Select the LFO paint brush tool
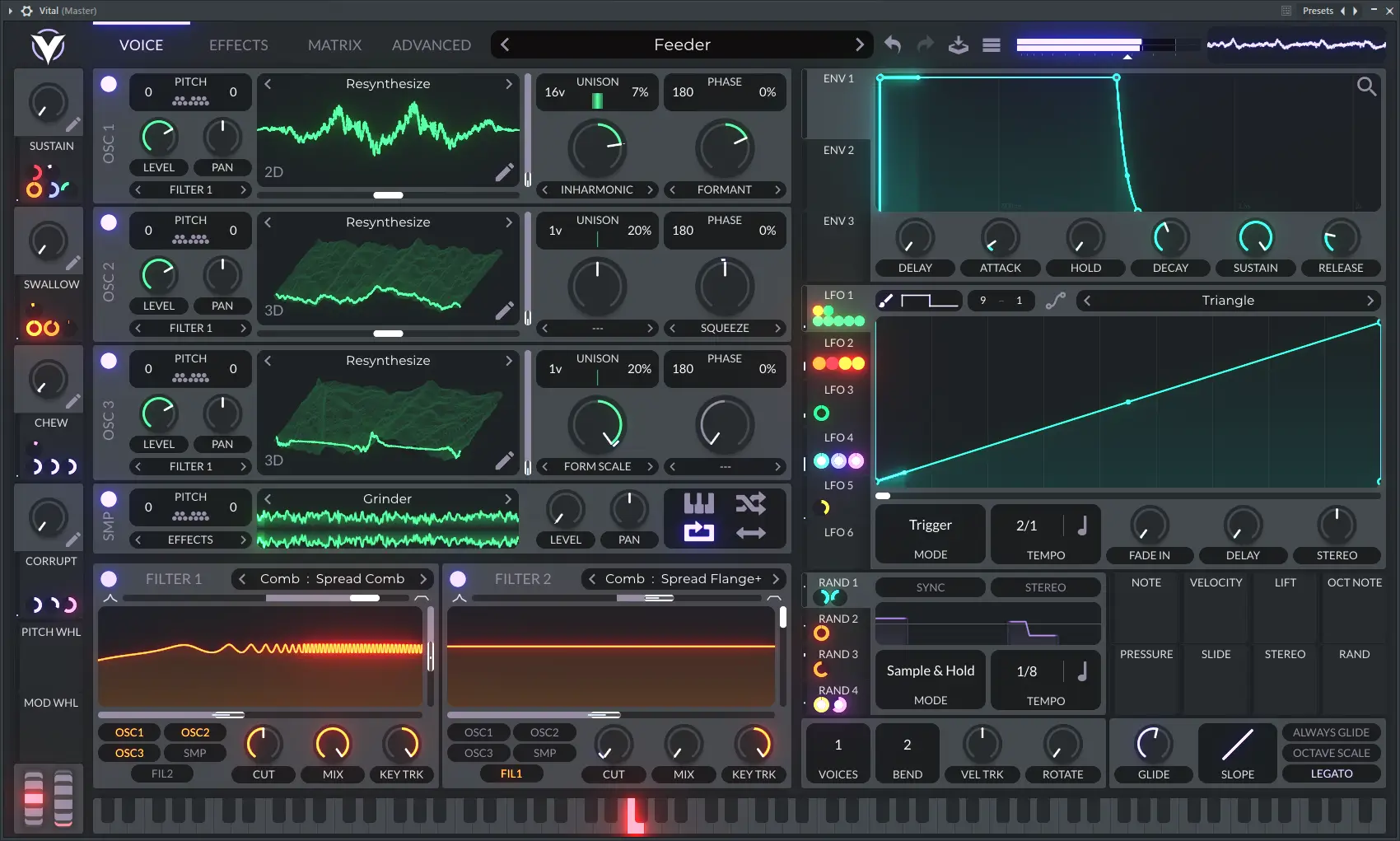The image size is (1400, 841). click(x=886, y=301)
